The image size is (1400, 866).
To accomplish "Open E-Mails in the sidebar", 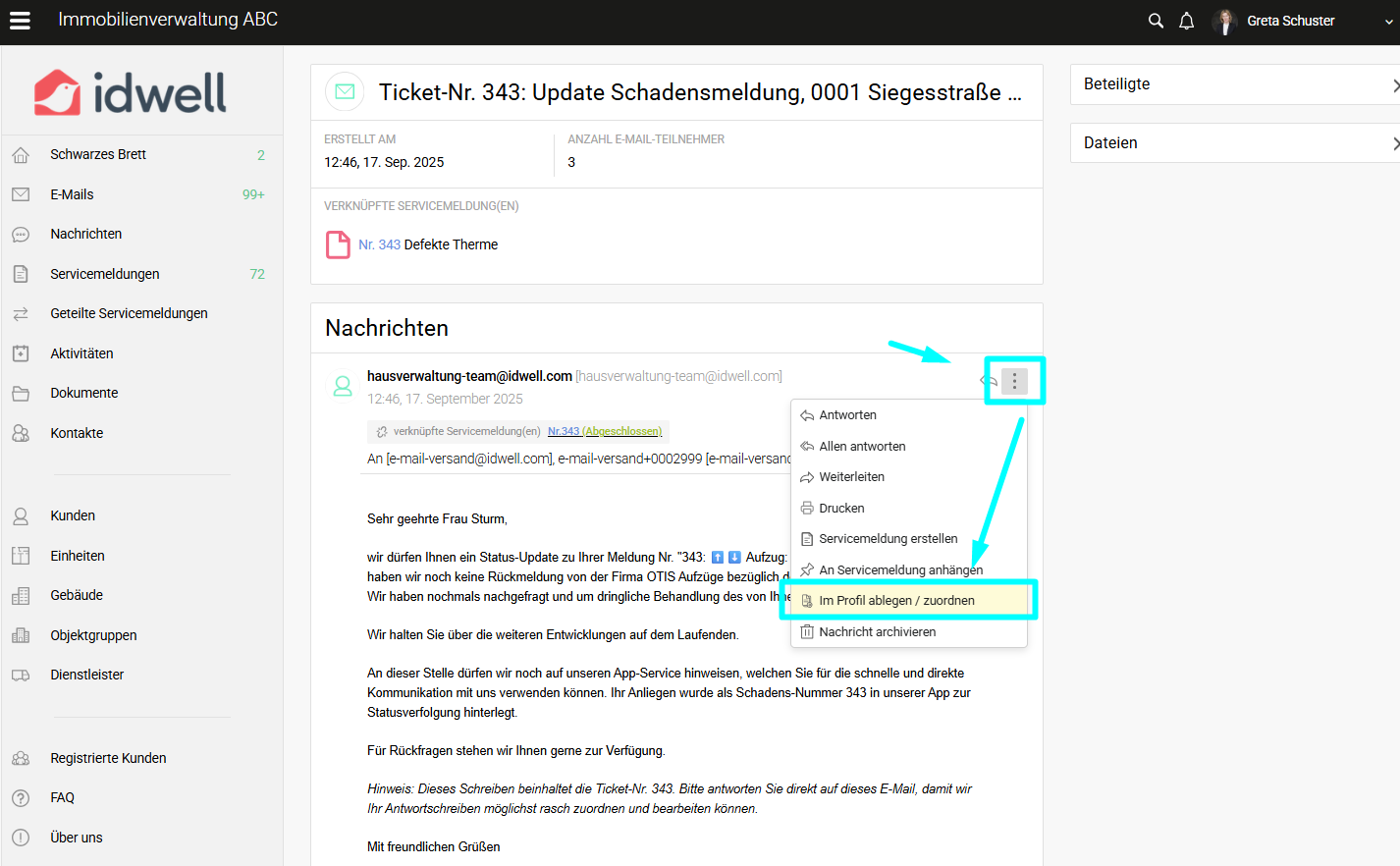I will 72,194.
